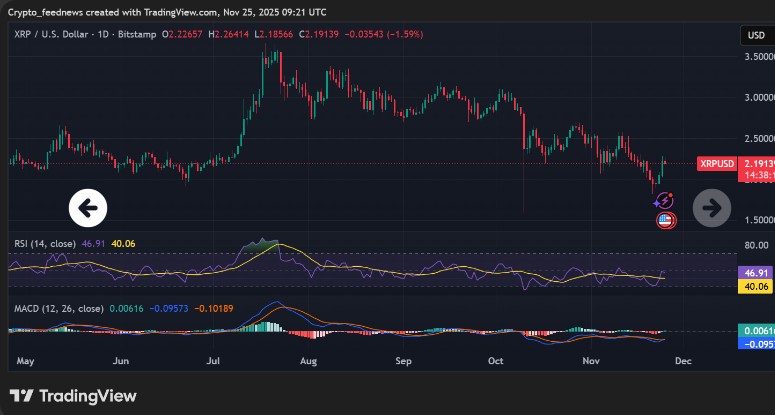Click the white left arrow button
This screenshot has width=775, height=415.
click(87, 208)
